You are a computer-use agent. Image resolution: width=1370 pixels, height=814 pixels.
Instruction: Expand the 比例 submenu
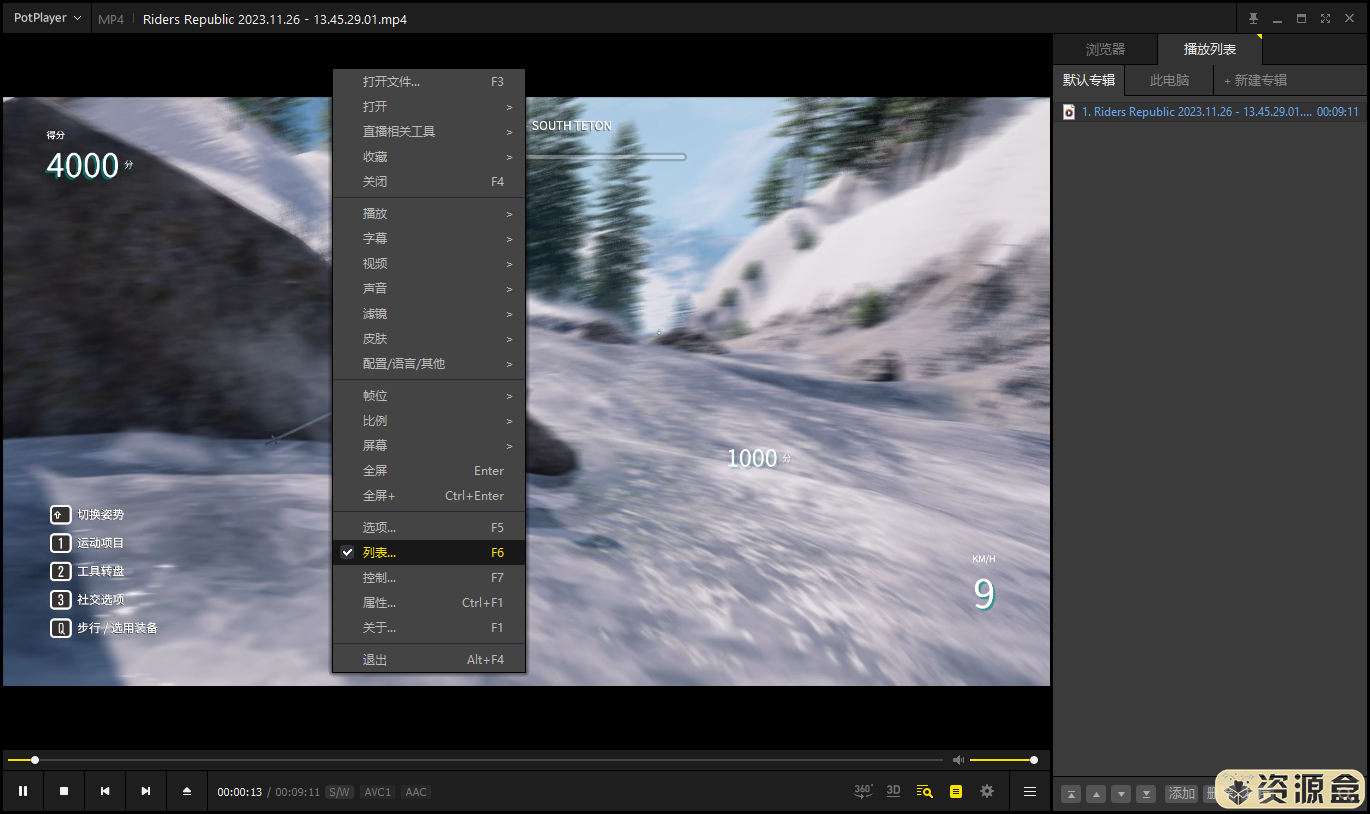429,421
